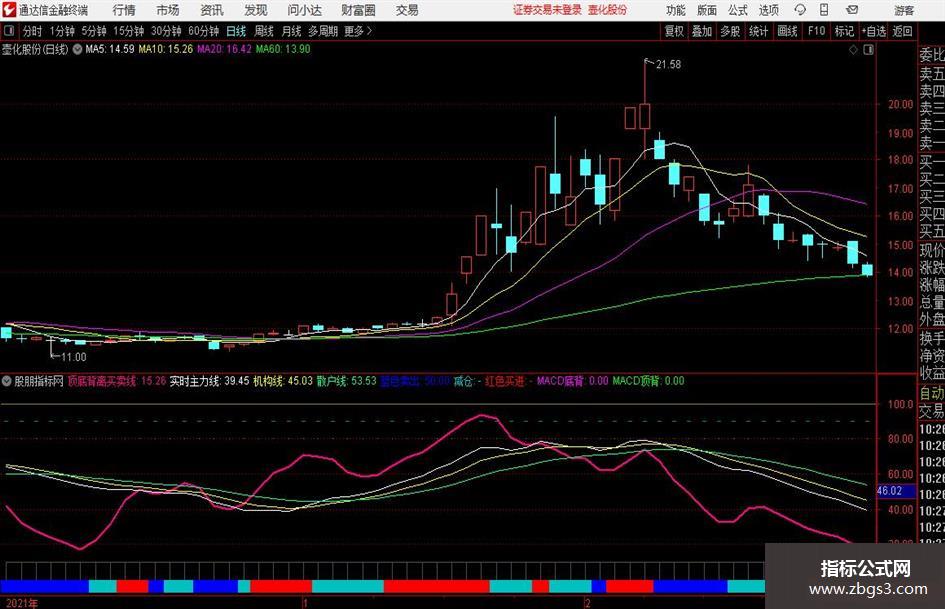Click the MACD顶背: 0.00 label
The height and width of the screenshot is (609, 945).
tap(648, 381)
